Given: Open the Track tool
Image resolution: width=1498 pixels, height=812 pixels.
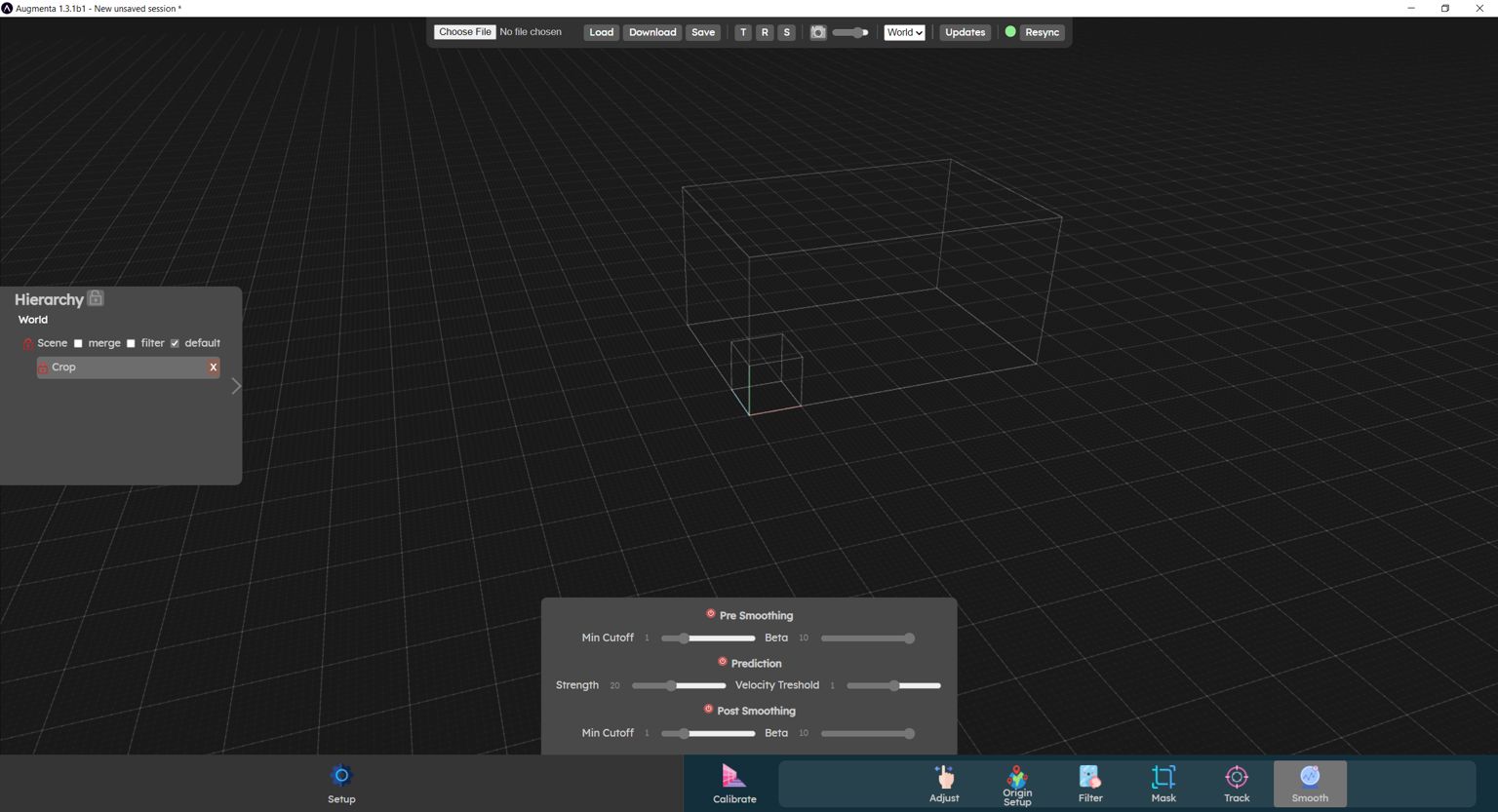Looking at the screenshot, I should point(1236,783).
